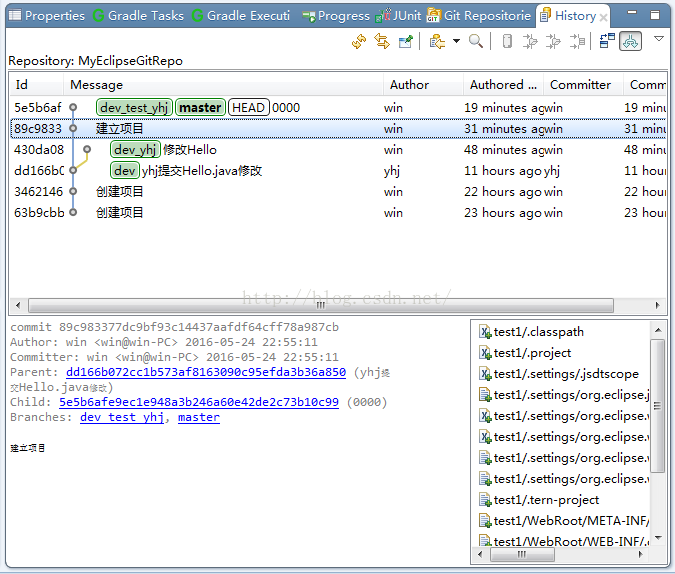Click the first grayed compare-mode icon
The image size is (675, 574).
(x=530, y=42)
